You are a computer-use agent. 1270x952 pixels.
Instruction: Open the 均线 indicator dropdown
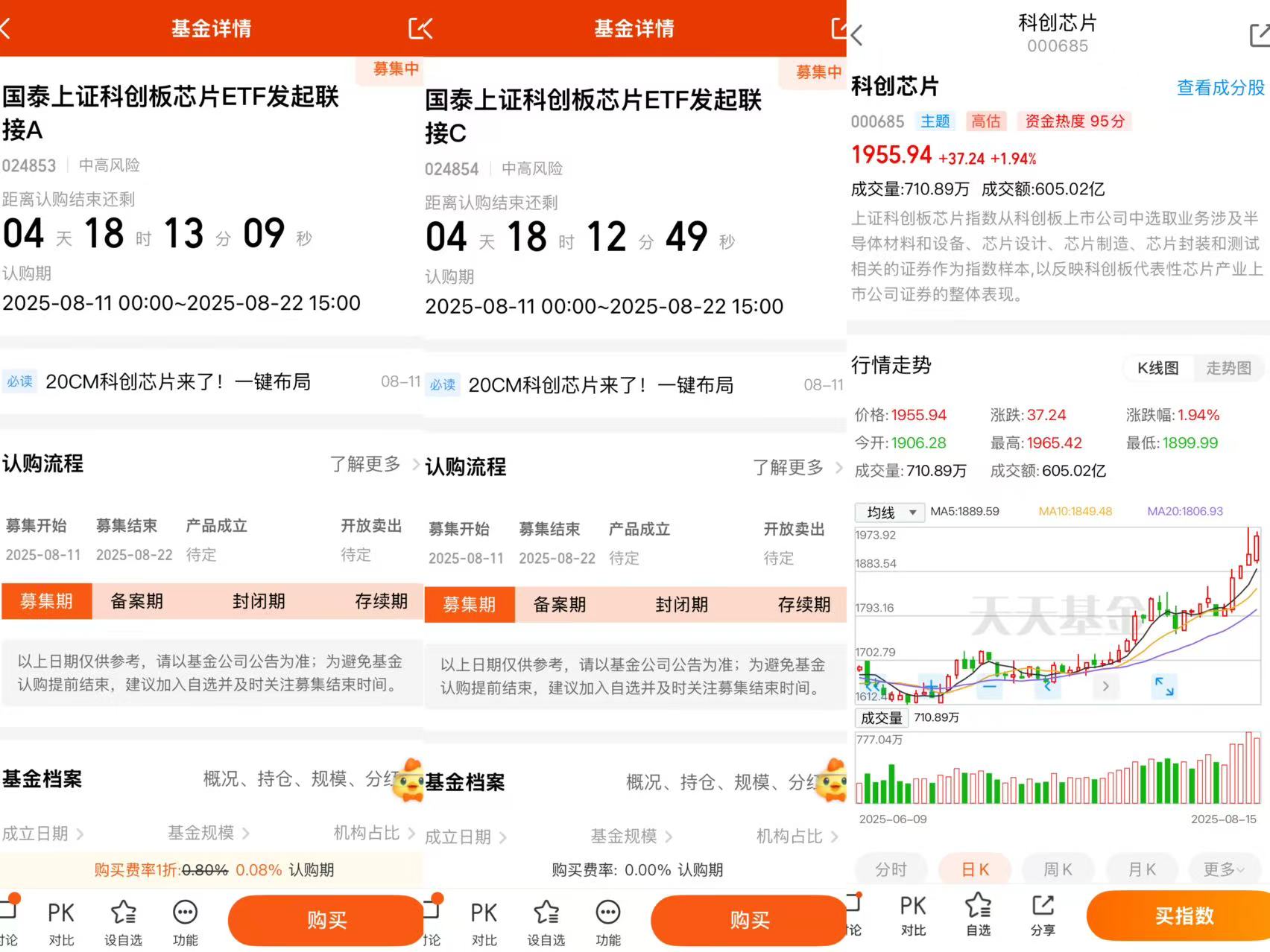coord(890,513)
